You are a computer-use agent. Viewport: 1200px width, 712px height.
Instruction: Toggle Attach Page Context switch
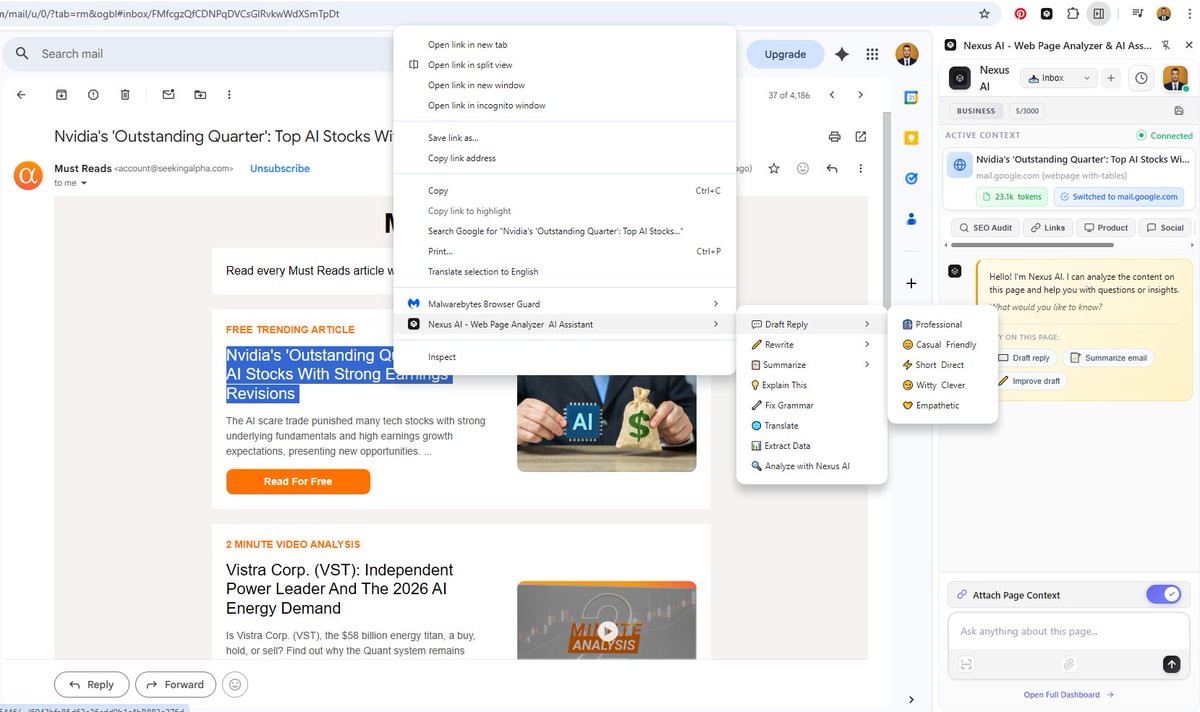pos(1163,594)
